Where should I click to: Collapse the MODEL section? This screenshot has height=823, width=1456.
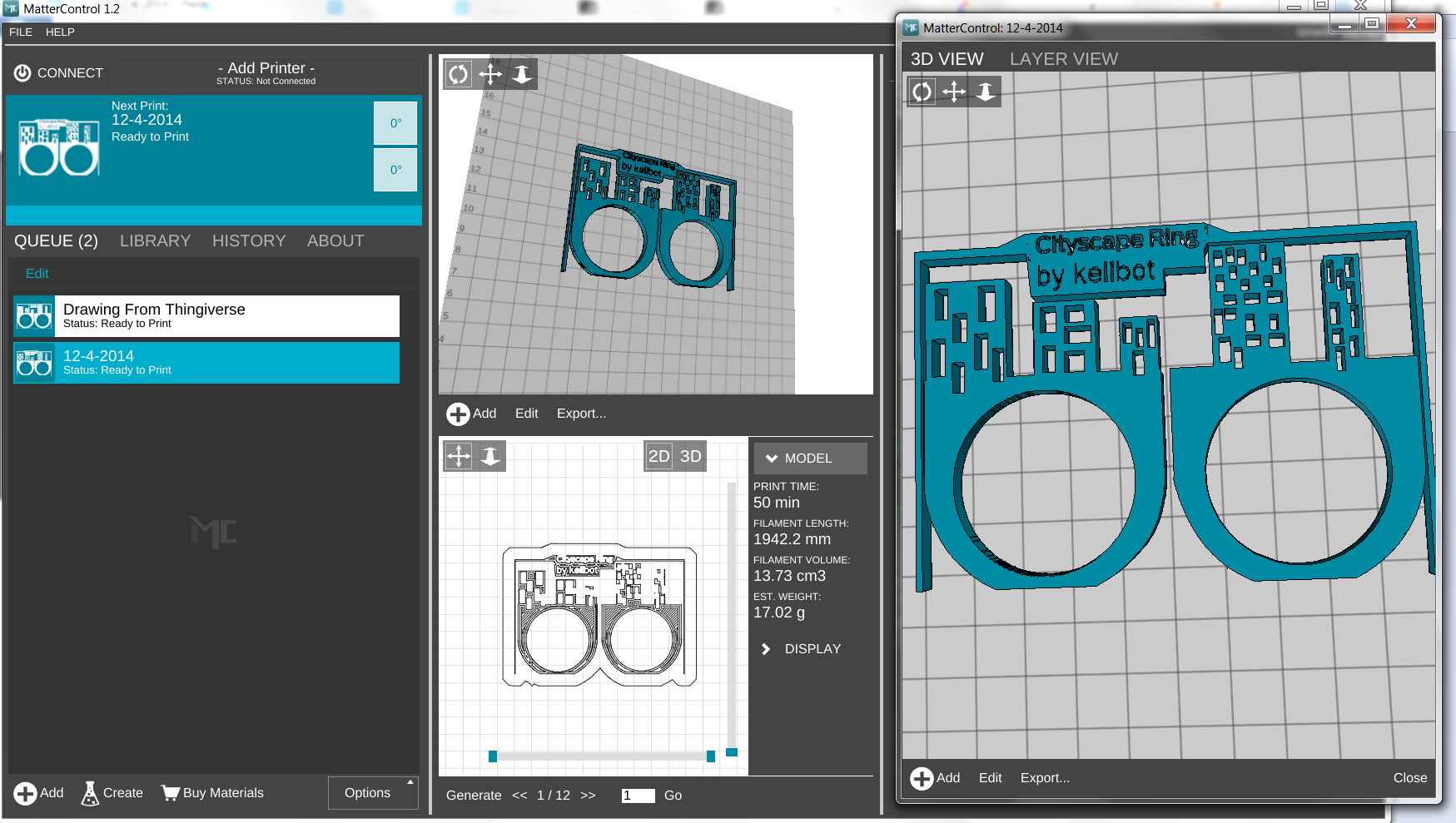click(x=810, y=459)
